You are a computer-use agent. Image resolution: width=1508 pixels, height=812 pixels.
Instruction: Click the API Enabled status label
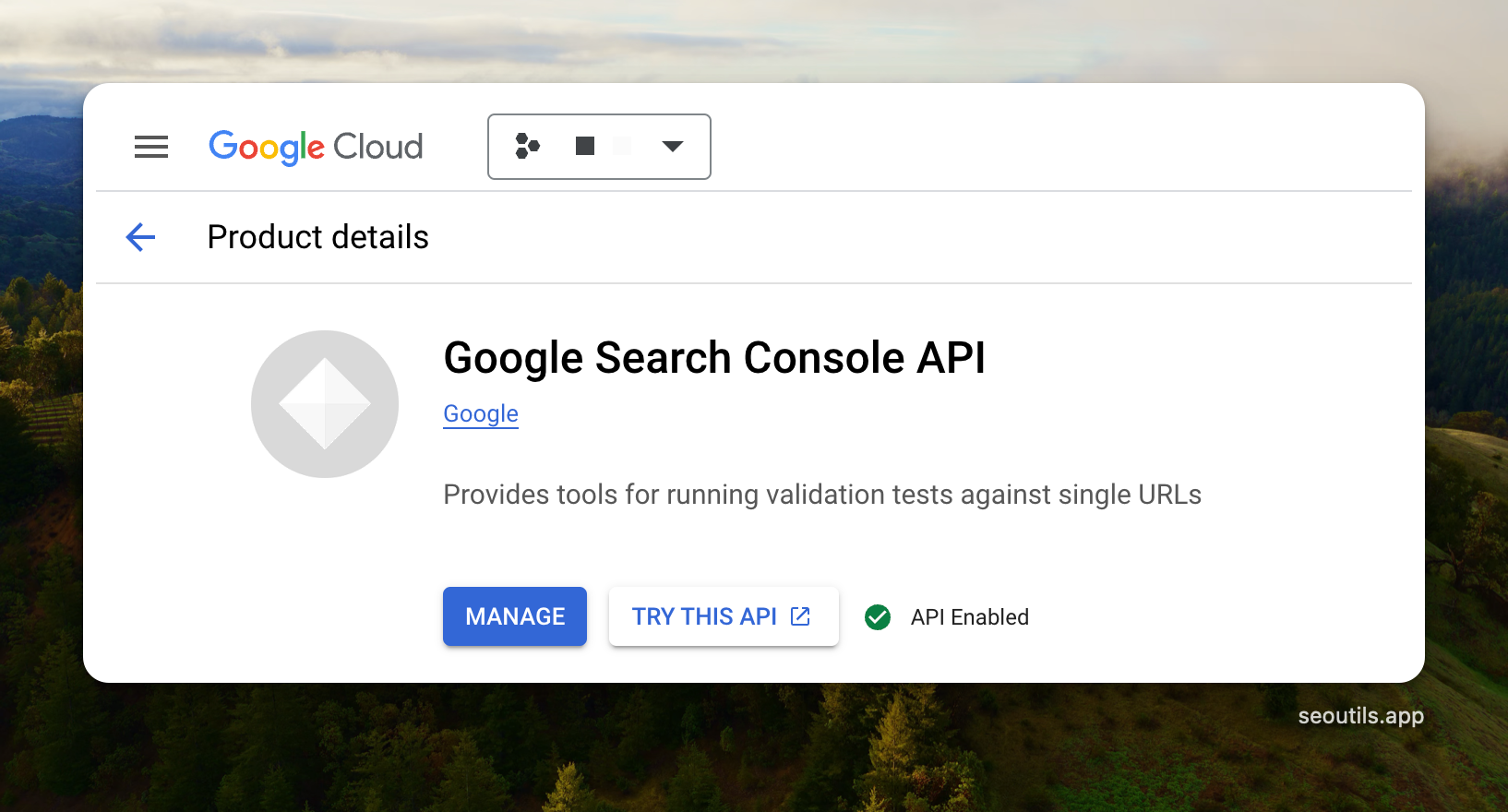point(969,617)
